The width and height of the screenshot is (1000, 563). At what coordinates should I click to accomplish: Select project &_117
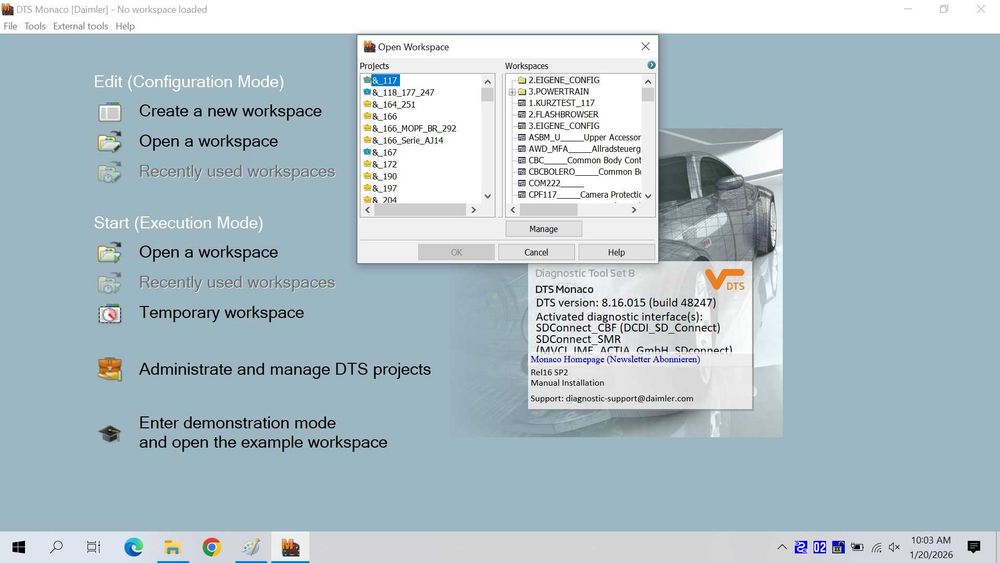[385, 80]
